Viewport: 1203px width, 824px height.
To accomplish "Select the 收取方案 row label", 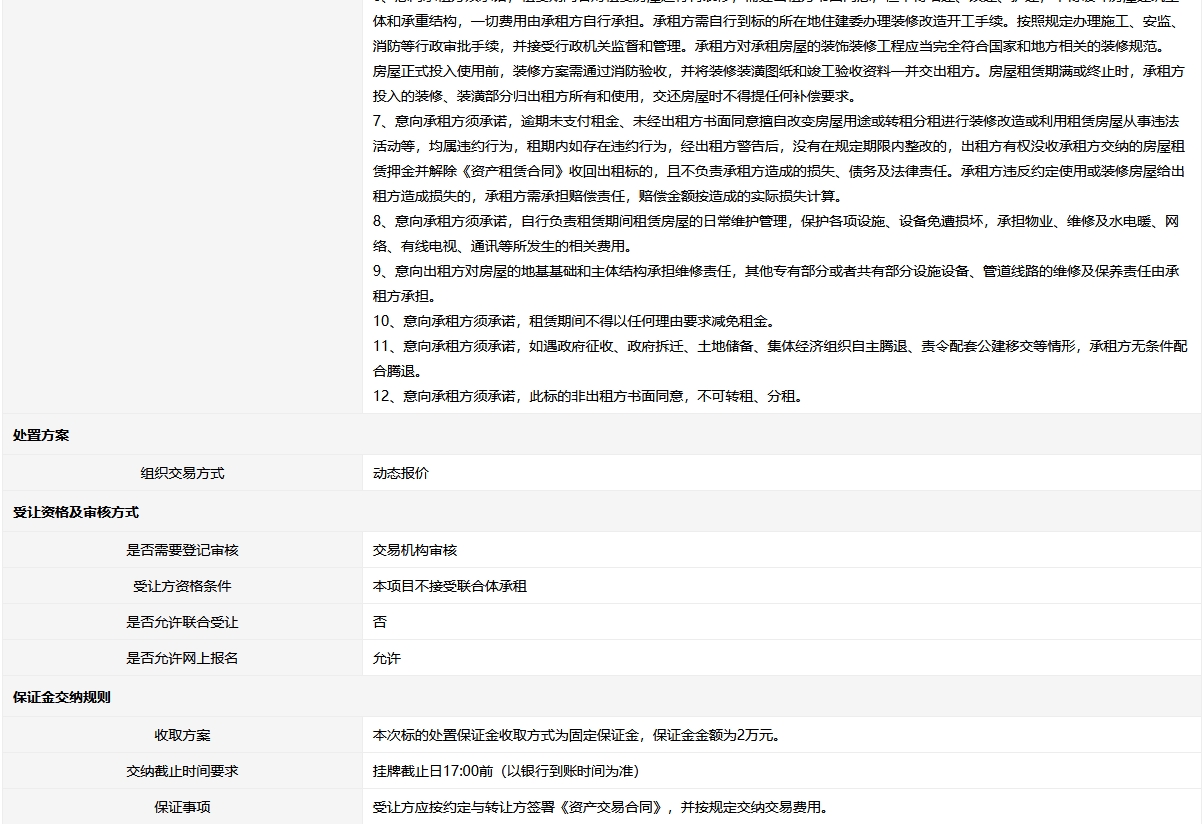I will coord(182,735).
